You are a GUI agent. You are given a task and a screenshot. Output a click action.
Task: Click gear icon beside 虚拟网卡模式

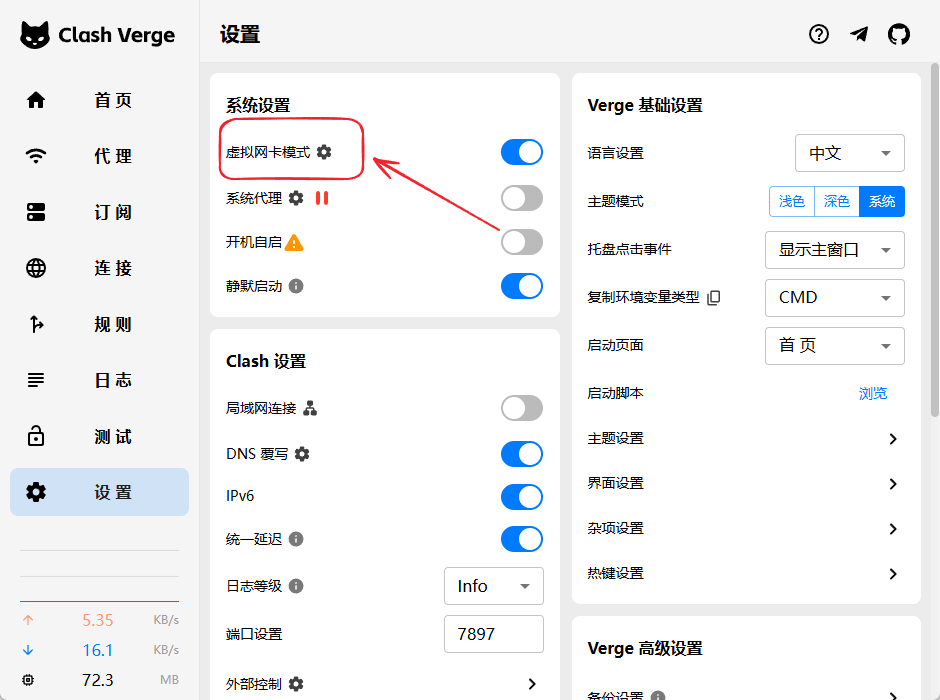[324, 152]
